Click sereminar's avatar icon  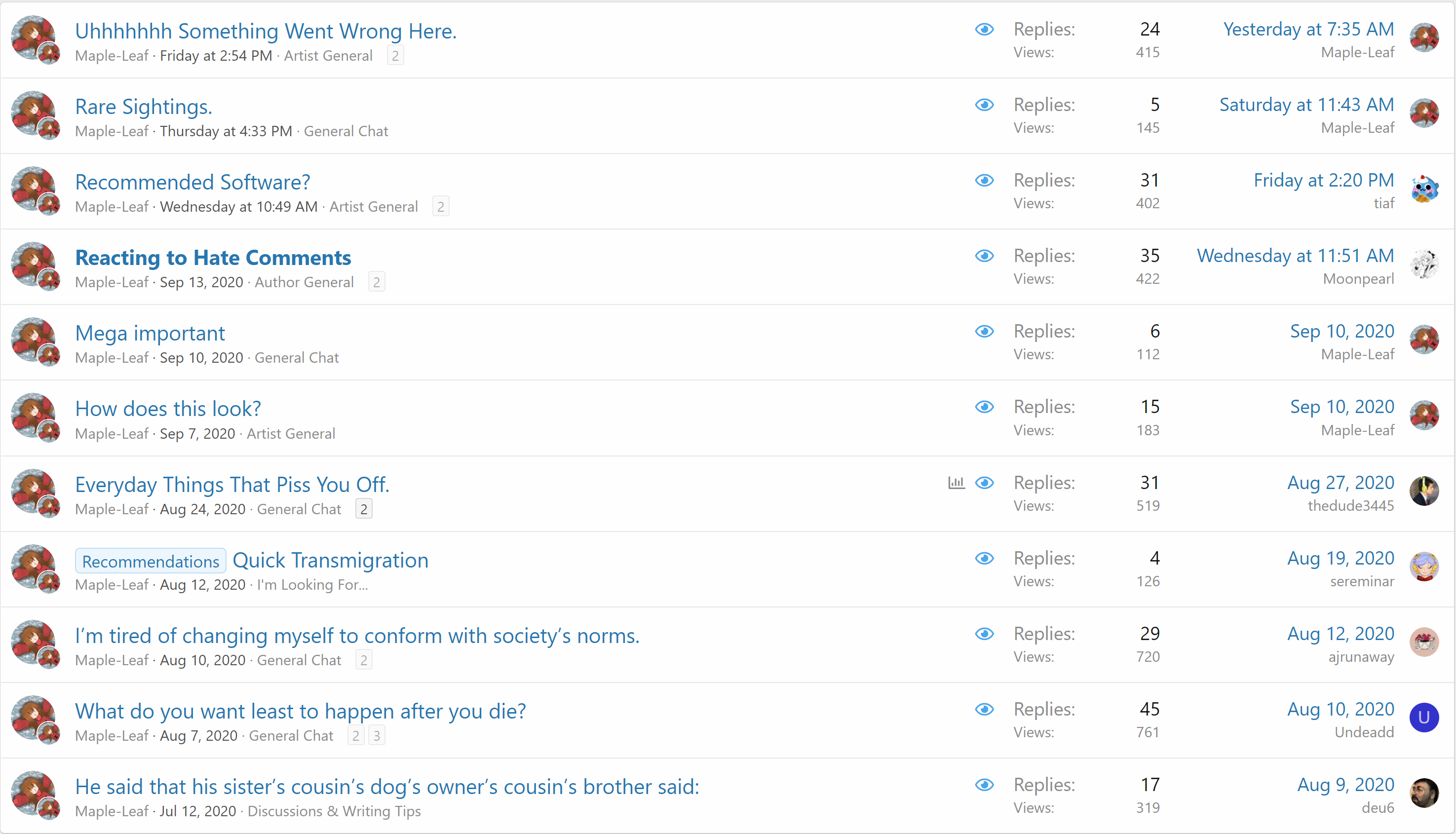[x=1424, y=567]
